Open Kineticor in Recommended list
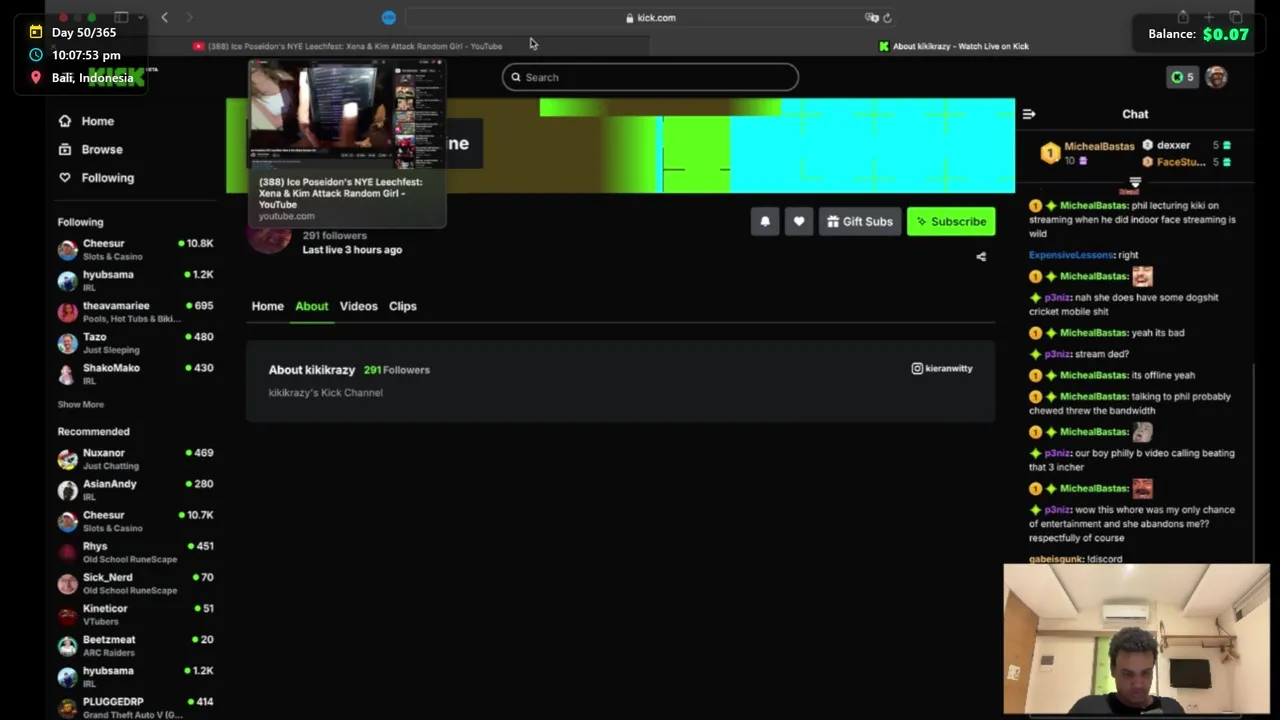 coord(135,614)
